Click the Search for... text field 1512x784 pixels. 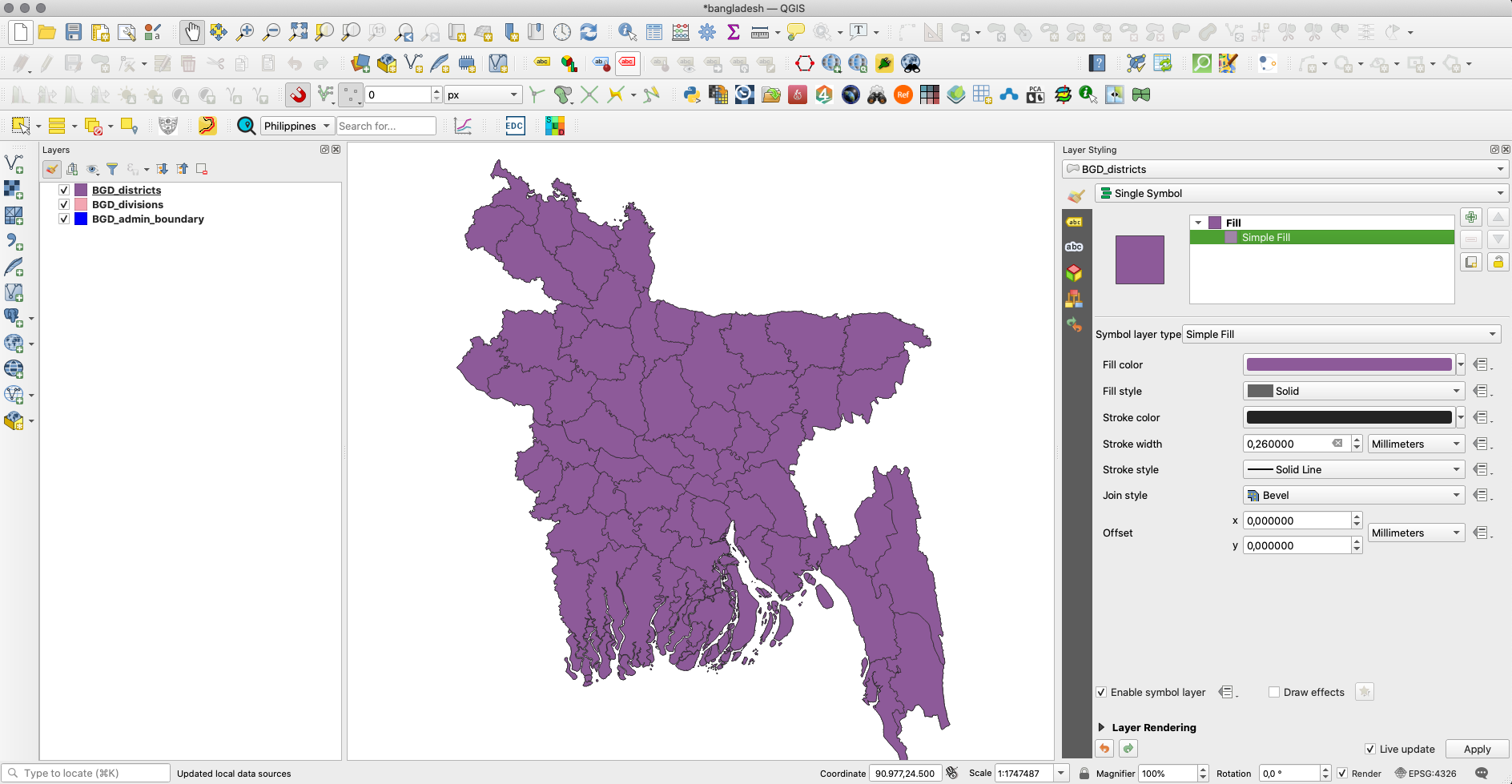coord(386,126)
